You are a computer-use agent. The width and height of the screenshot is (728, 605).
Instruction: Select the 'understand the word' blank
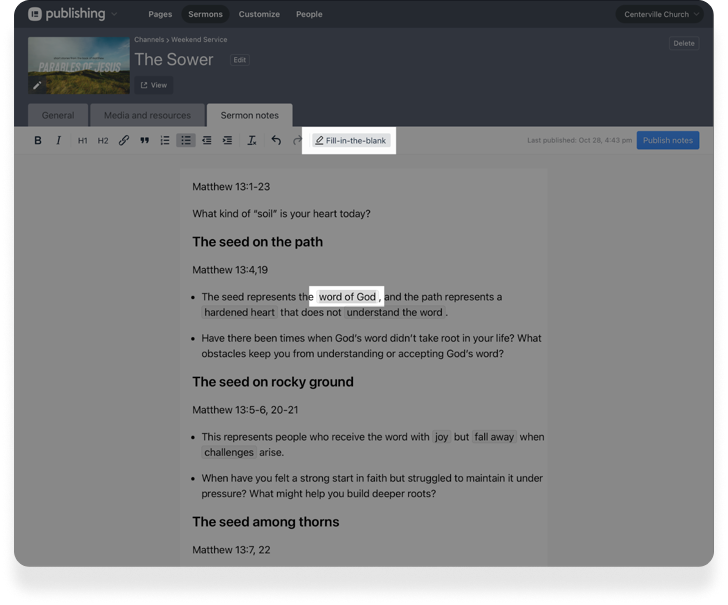(395, 312)
